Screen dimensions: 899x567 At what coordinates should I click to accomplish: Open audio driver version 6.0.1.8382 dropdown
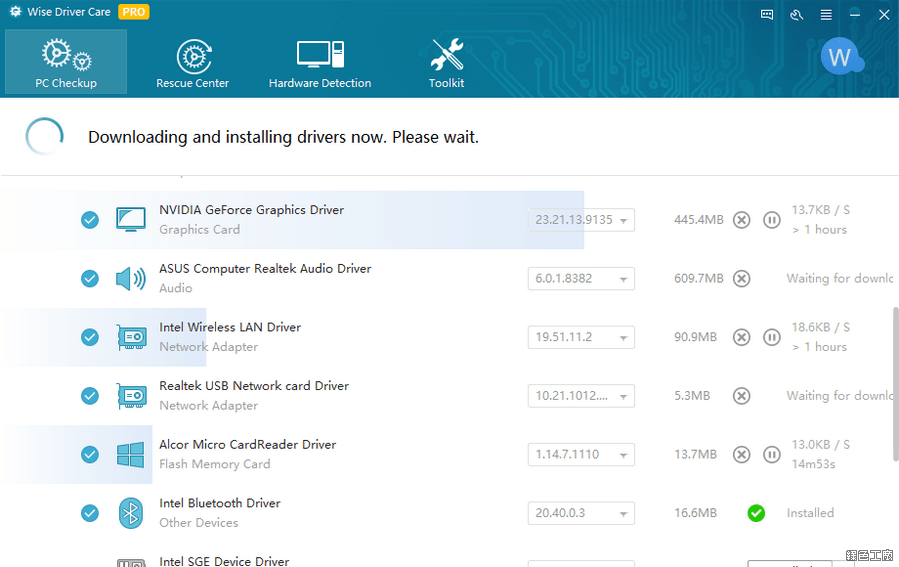(x=581, y=279)
